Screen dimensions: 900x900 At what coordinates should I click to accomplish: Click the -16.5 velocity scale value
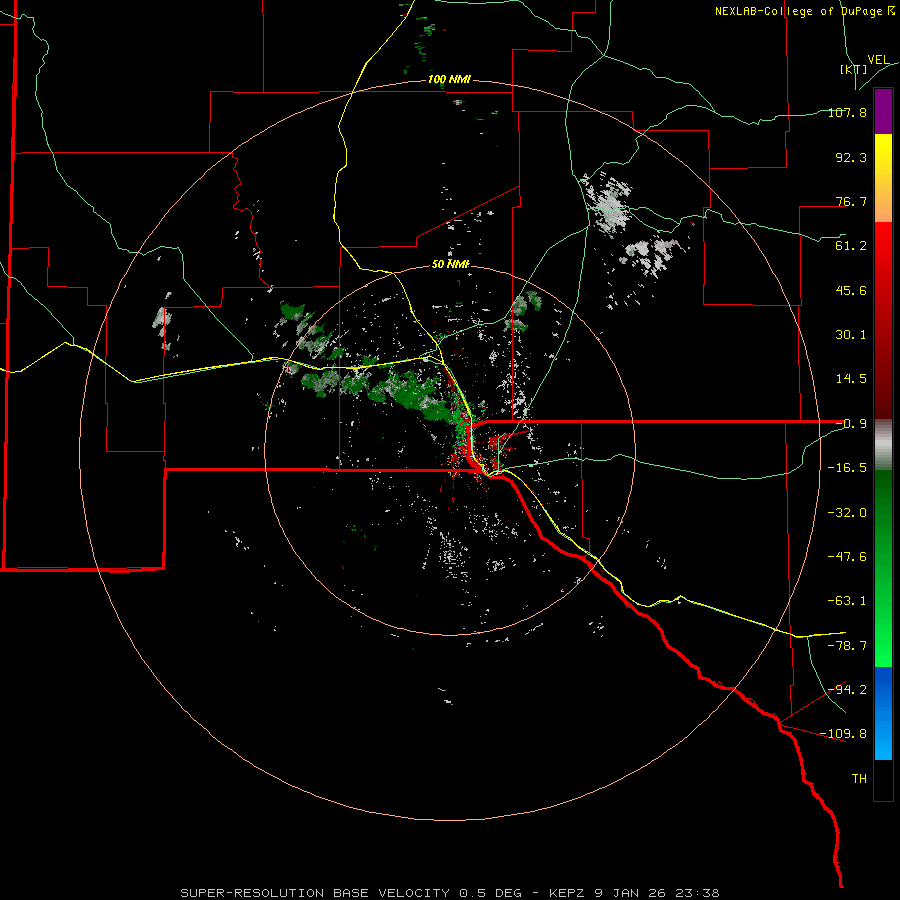point(847,468)
